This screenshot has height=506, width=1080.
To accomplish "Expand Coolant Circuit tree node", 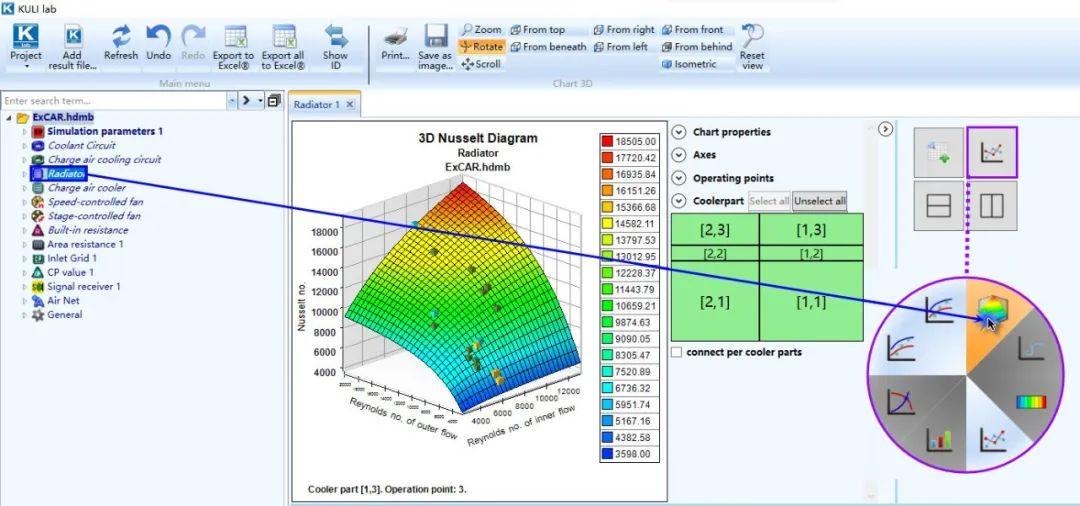I will tap(25, 146).
